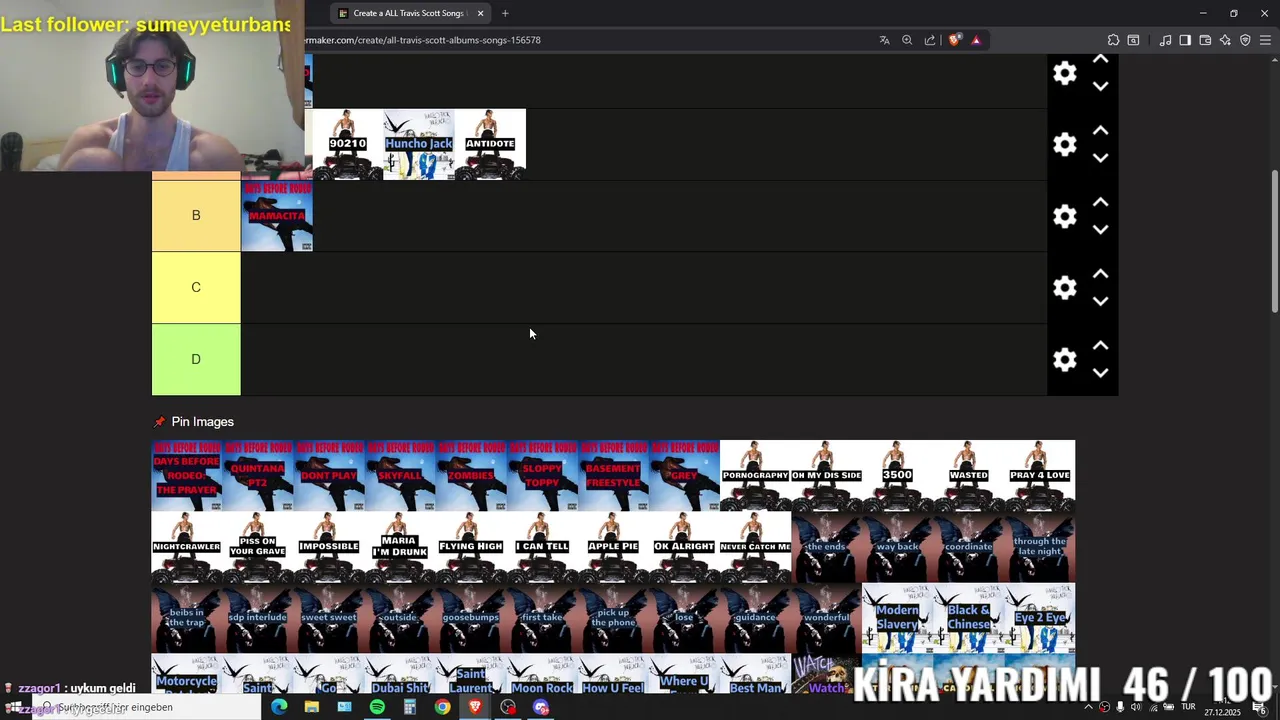Move tier C row down

point(1100,301)
